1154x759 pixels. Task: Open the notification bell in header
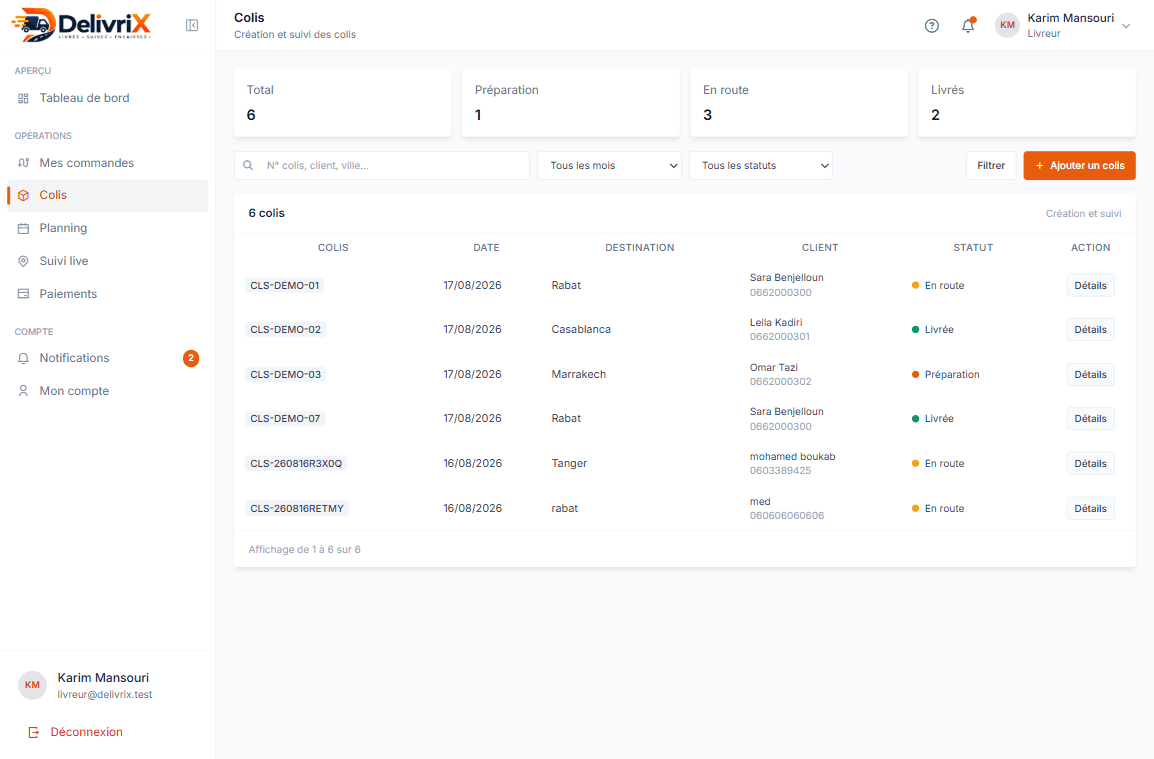[969, 26]
